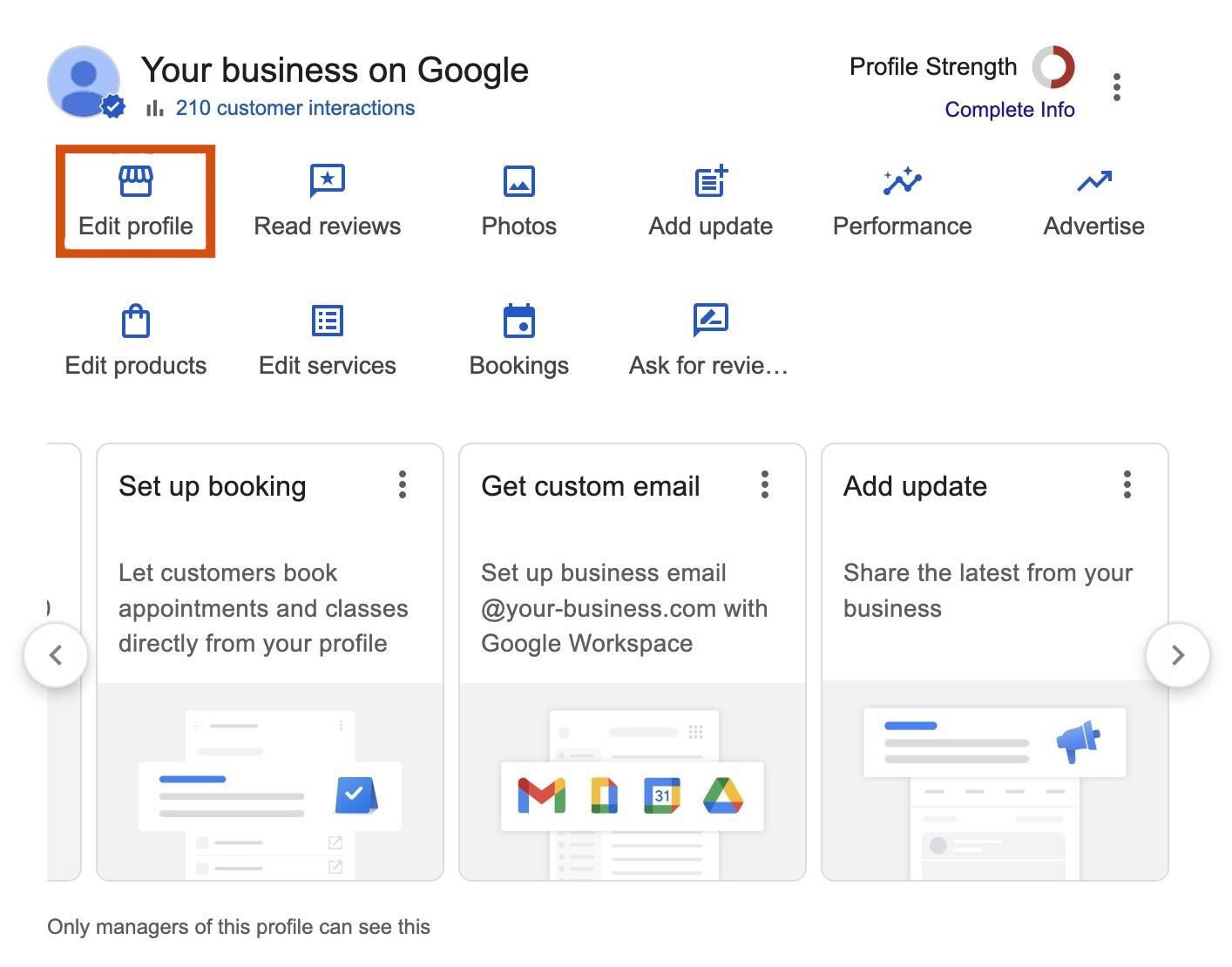Open the Photos icon
This screenshot has height=967, width=1232.
[x=519, y=181]
